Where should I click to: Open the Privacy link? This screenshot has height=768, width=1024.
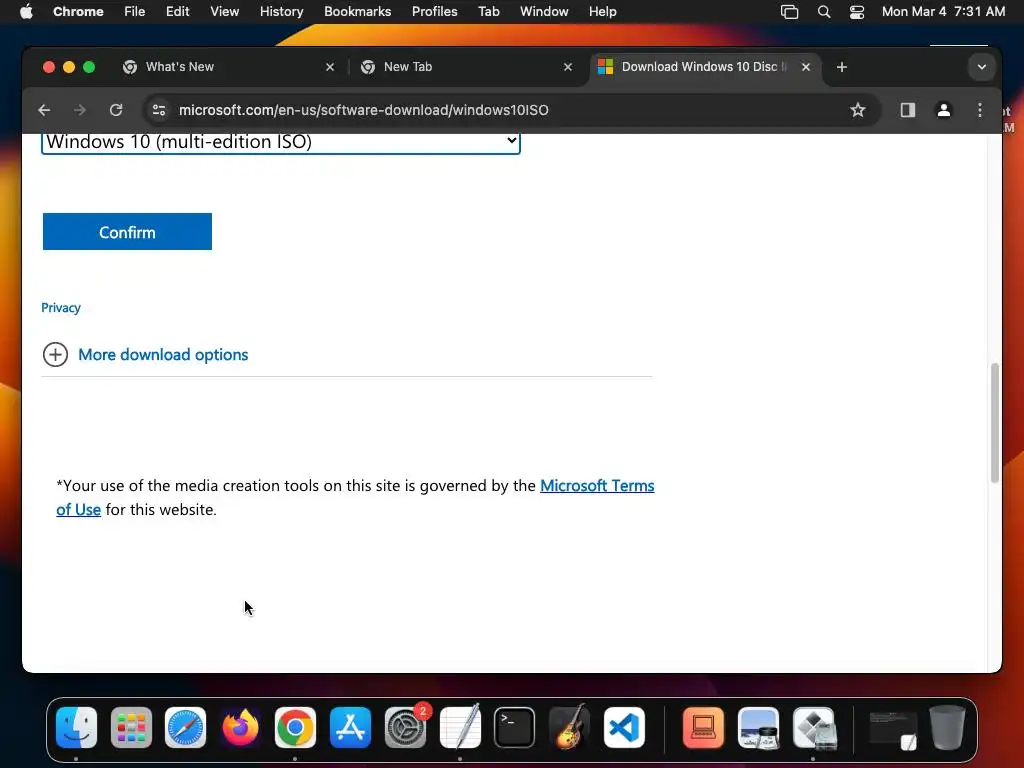pos(61,308)
